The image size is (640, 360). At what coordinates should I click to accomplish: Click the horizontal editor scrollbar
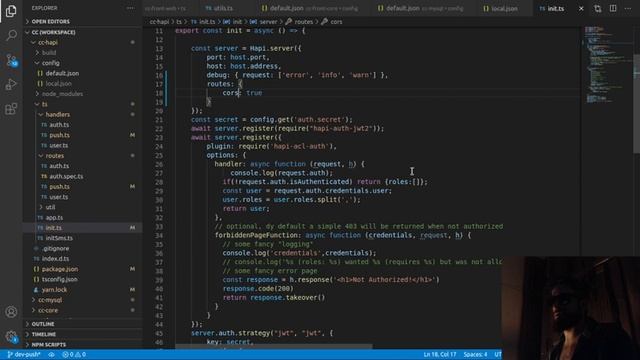[273, 347]
